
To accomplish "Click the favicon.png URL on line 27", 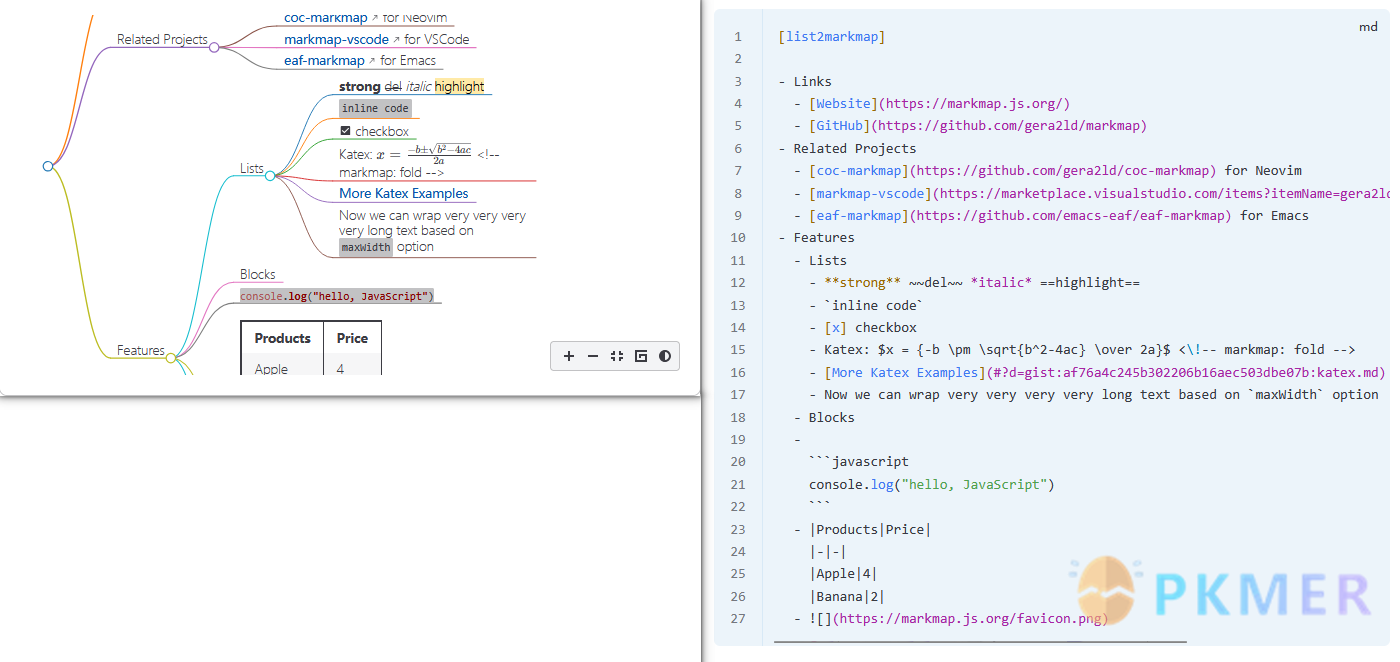I will point(971,619).
